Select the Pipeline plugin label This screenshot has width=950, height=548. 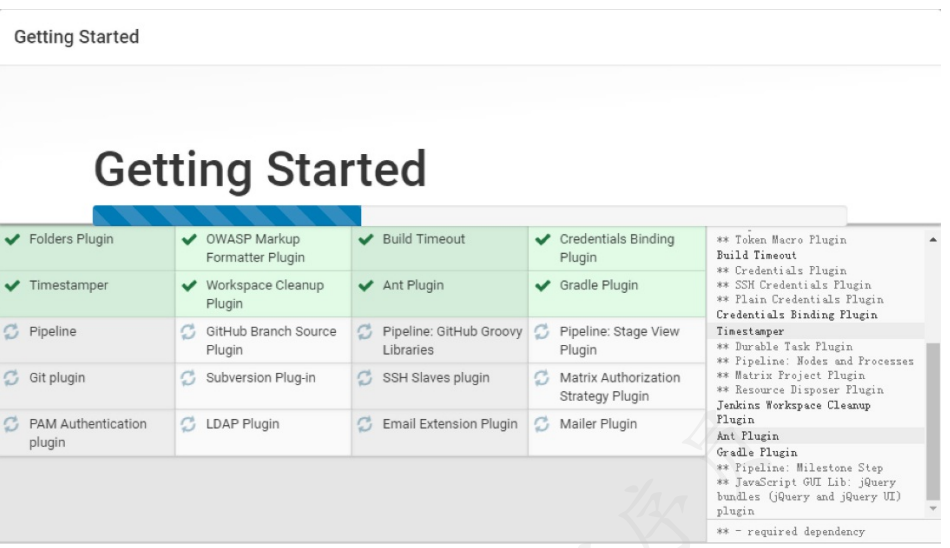(x=53, y=332)
